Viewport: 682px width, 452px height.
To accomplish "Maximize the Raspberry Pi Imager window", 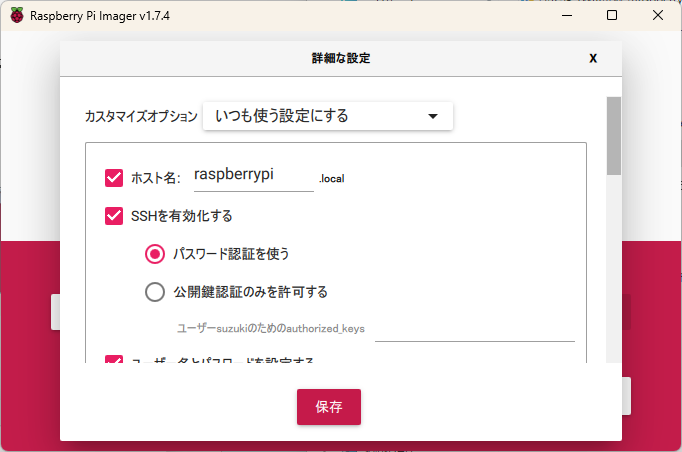I will [612, 16].
